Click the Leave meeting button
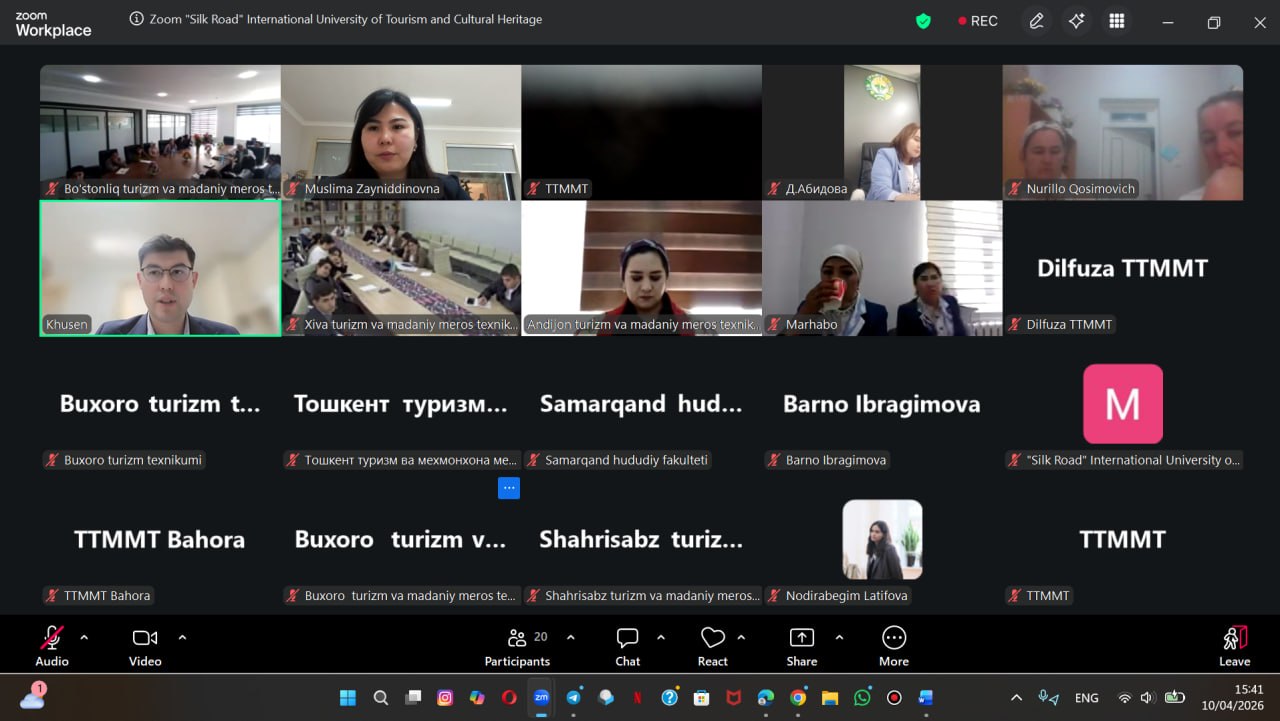This screenshot has height=721, width=1280. (x=1234, y=645)
